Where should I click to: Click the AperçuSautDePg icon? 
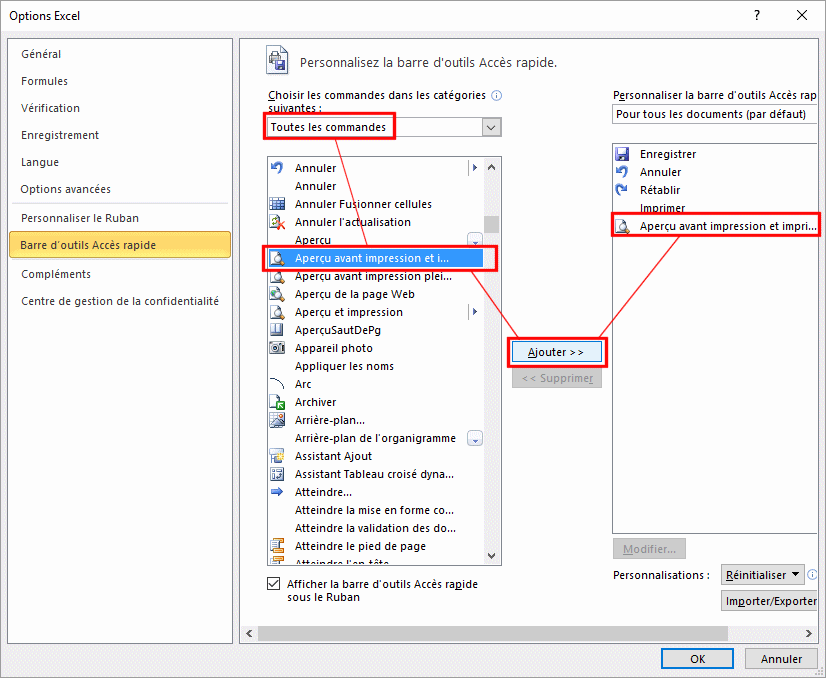click(x=277, y=330)
